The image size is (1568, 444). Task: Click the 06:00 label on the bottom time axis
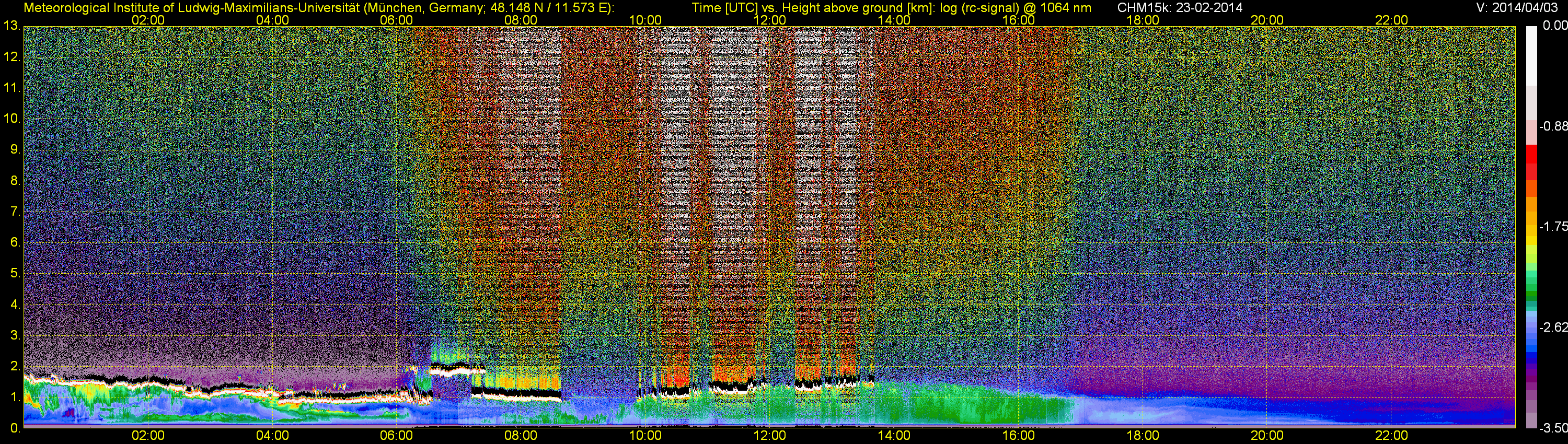pyautogui.click(x=396, y=436)
